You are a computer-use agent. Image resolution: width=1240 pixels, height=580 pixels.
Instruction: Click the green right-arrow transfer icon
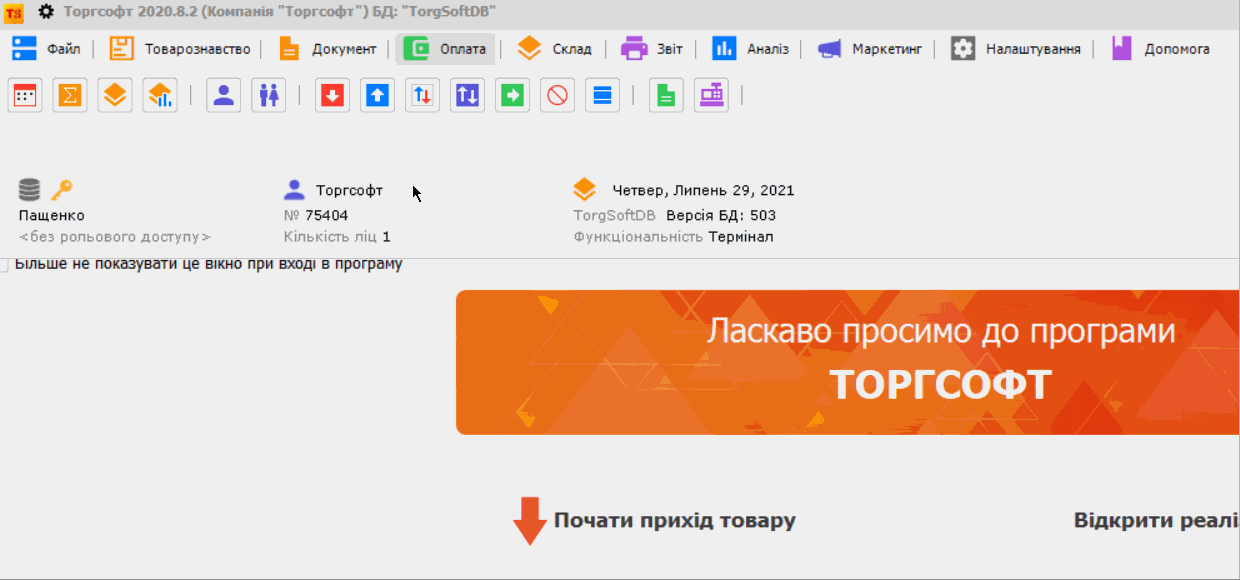[511, 94]
